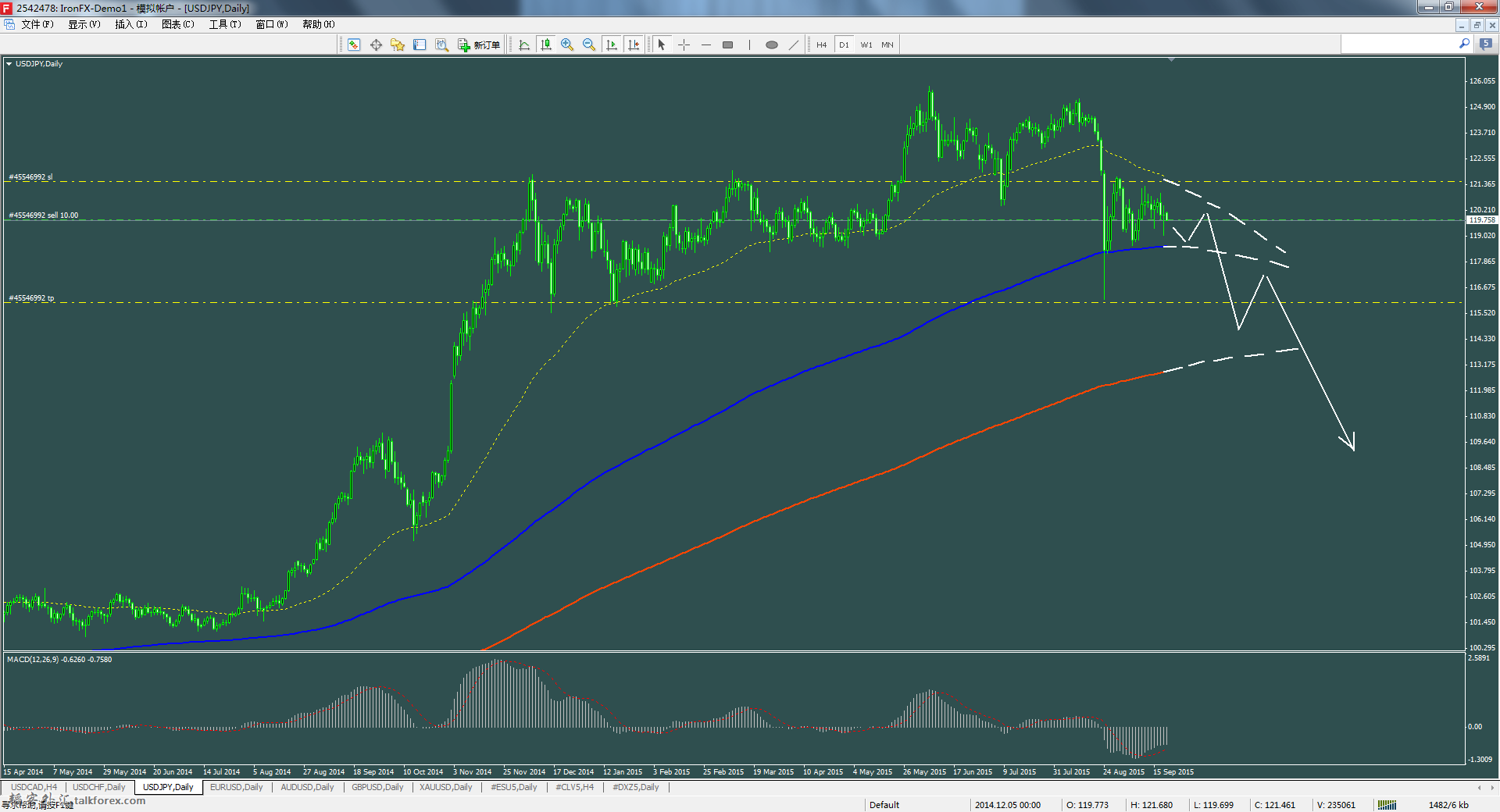
Task: Select the #45546992 sell 10.00 order label
Action: click(x=44, y=215)
